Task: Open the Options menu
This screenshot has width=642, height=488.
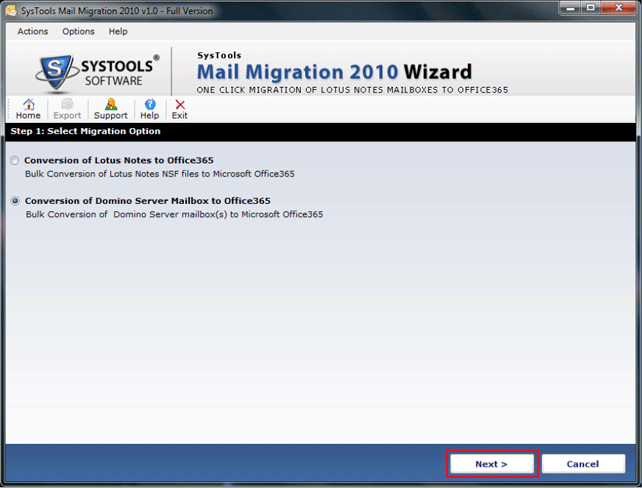Action: click(x=78, y=32)
